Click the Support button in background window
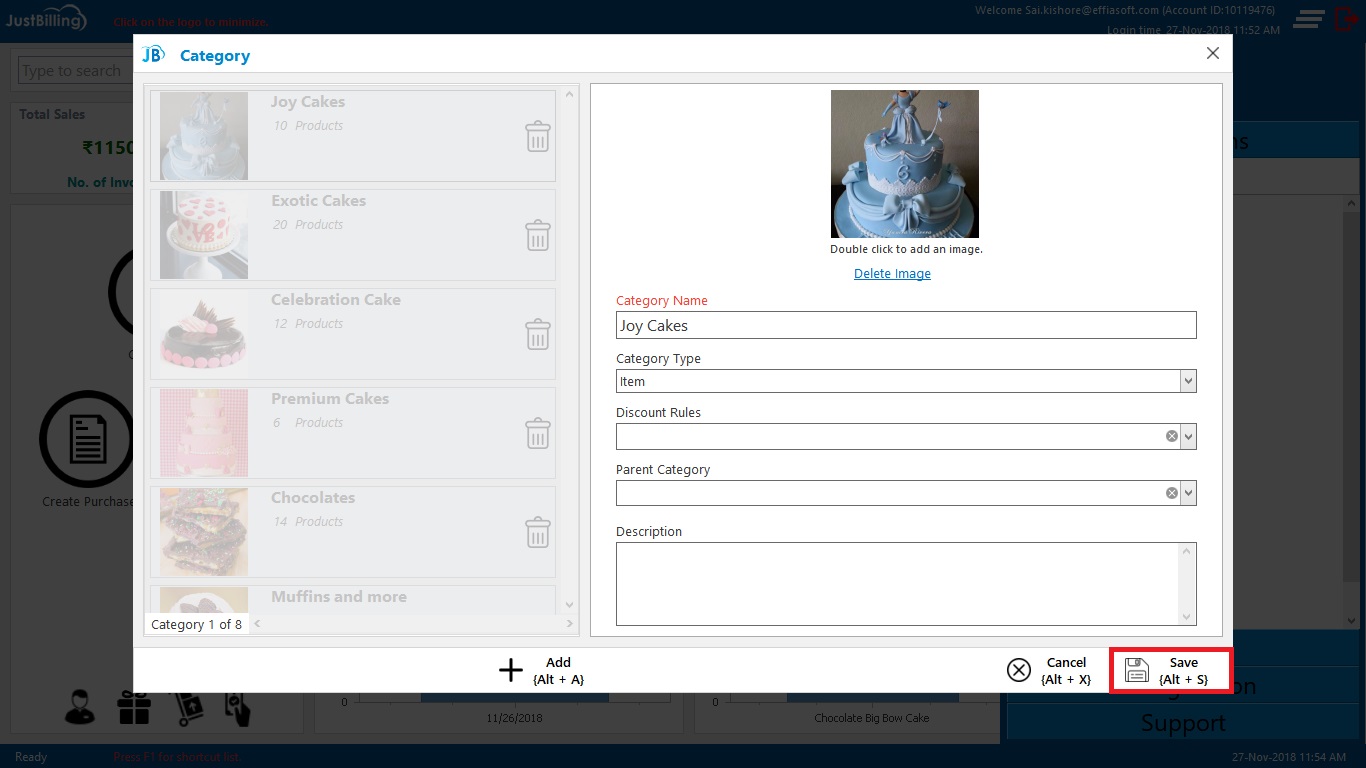Image resolution: width=1366 pixels, height=768 pixels. 1183,723
